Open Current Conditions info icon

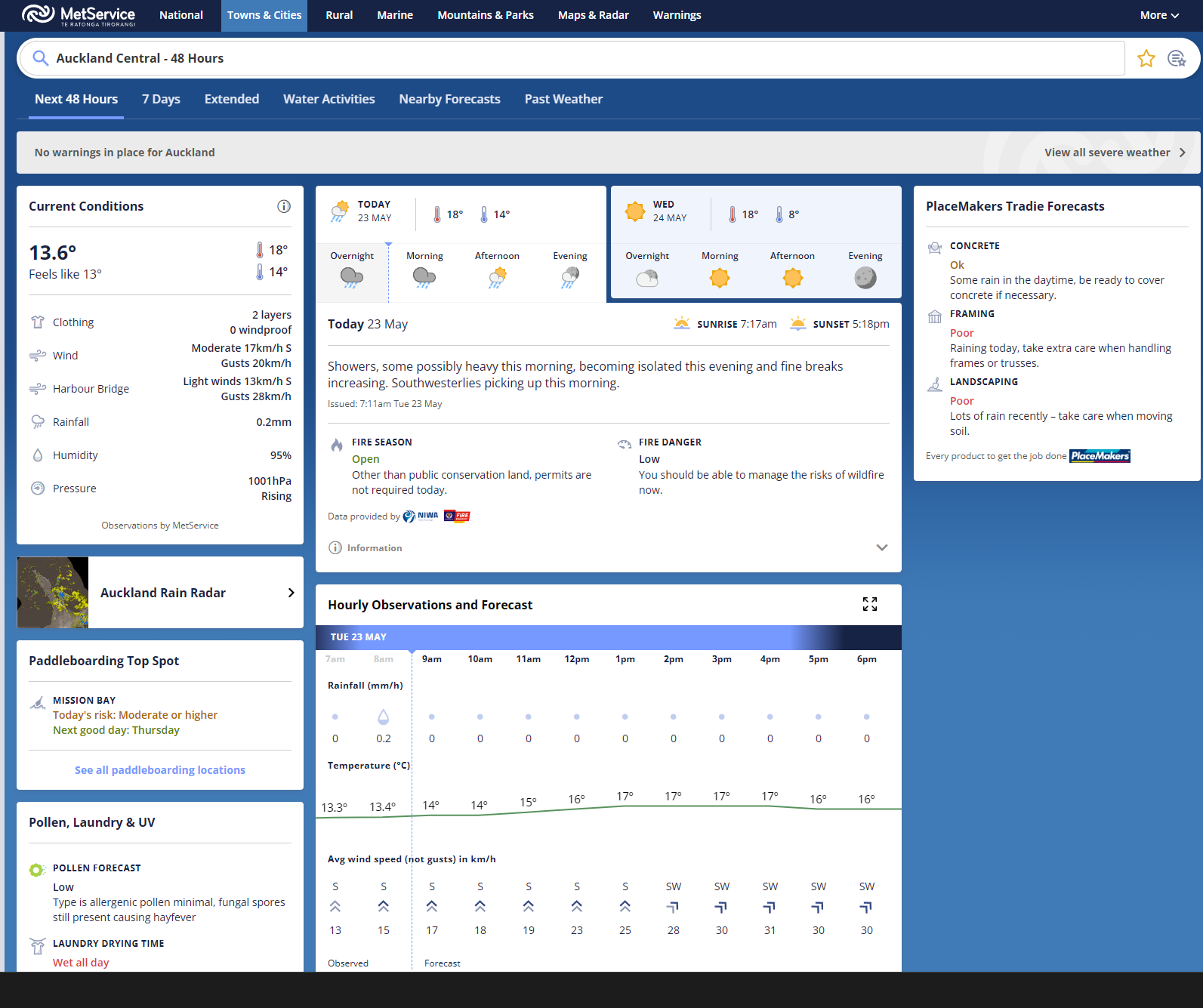(x=284, y=206)
